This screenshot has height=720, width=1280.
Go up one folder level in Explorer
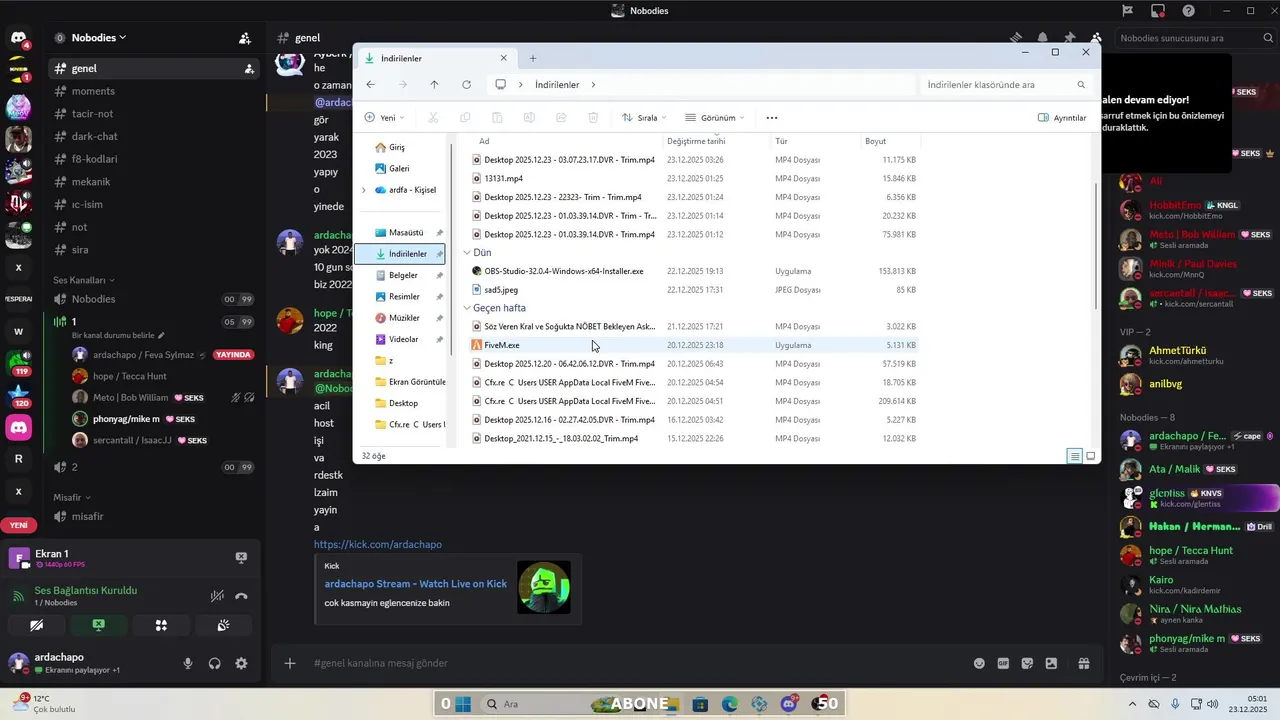pyautogui.click(x=434, y=85)
